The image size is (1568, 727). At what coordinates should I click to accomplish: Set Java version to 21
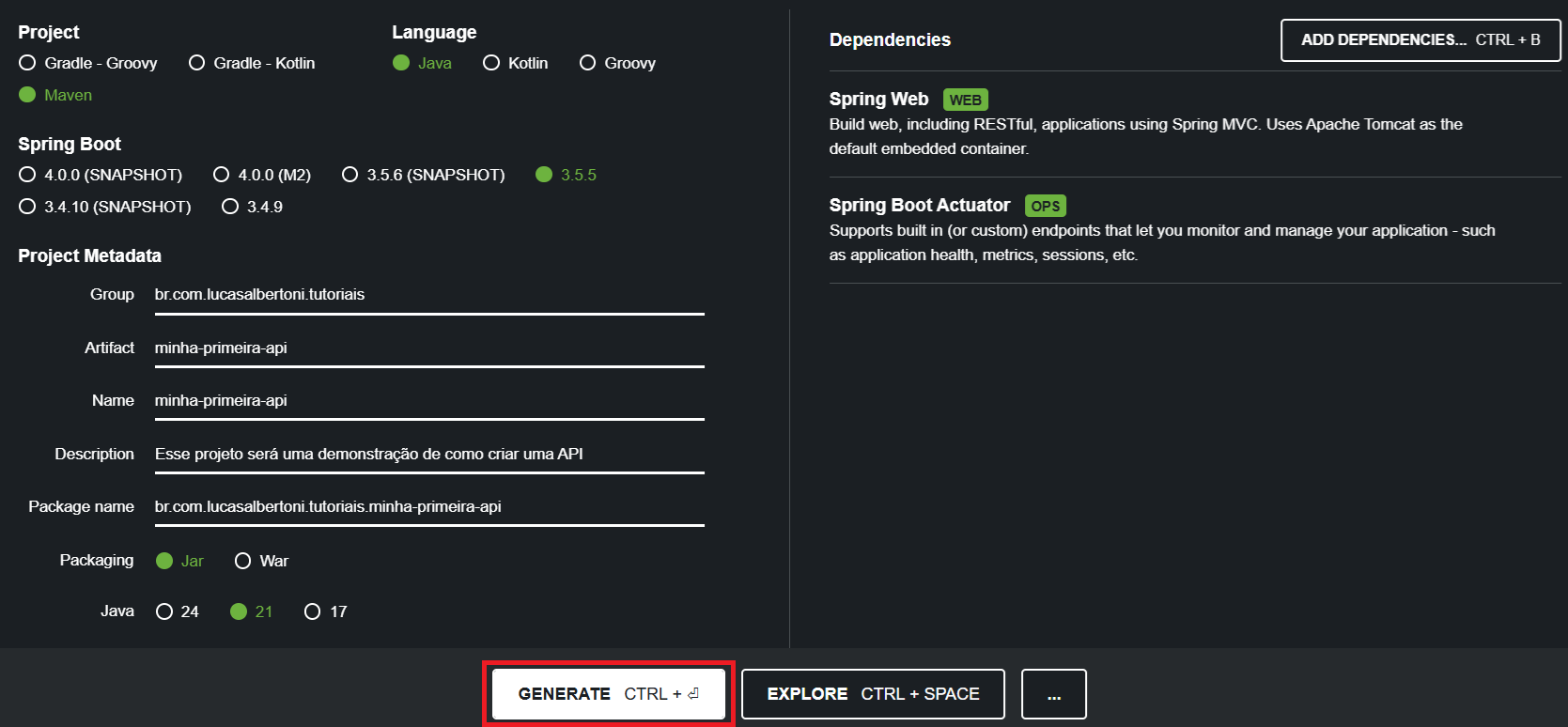[x=251, y=611]
